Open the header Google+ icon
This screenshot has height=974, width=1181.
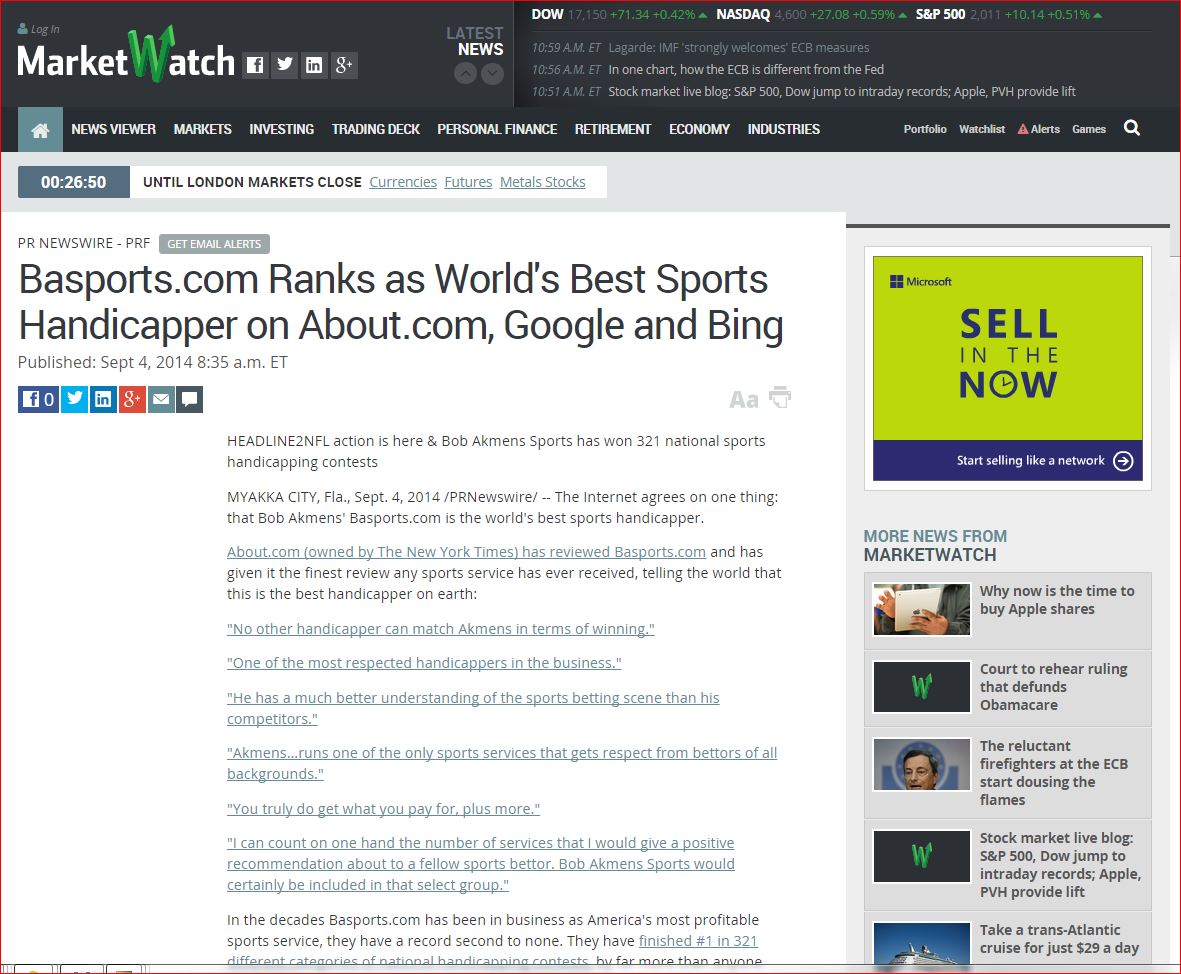click(344, 65)
